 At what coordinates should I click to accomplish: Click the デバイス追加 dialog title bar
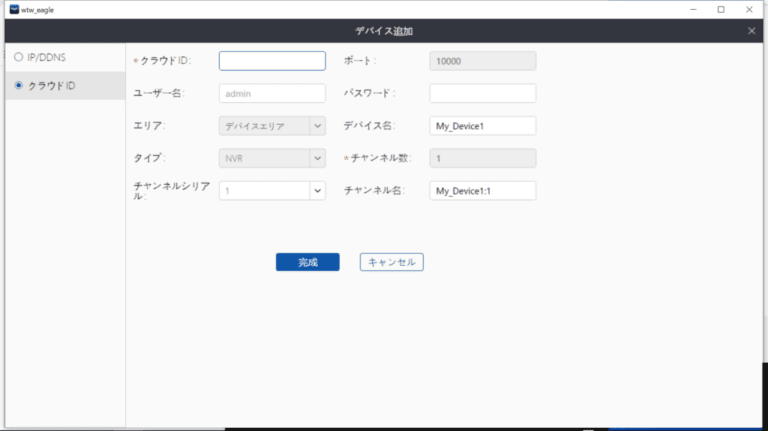coord(385,31)
